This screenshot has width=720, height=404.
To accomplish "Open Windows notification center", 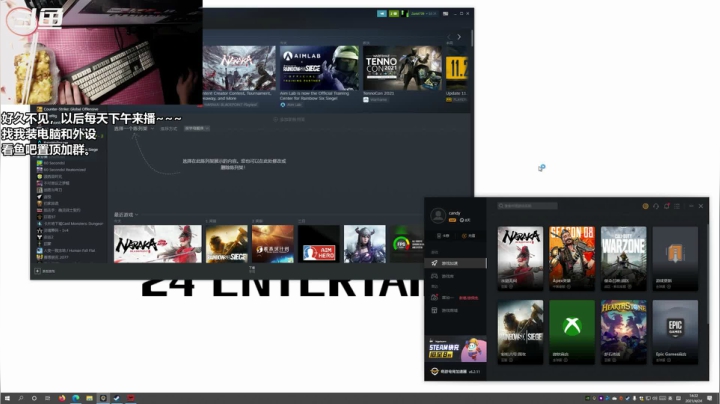I will (x=710, y=398).
